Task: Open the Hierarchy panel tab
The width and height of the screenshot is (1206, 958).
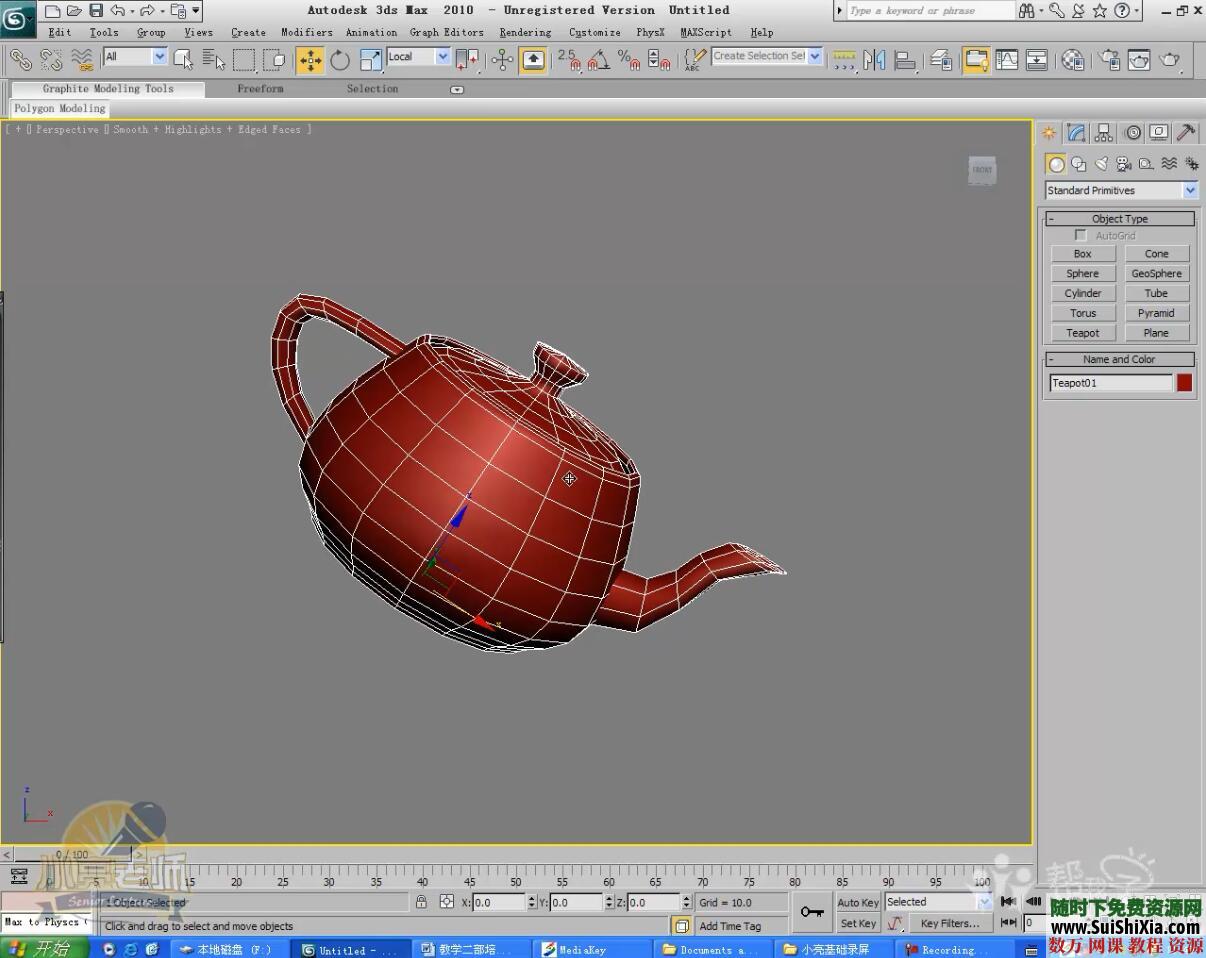Action: [1104, 133]
